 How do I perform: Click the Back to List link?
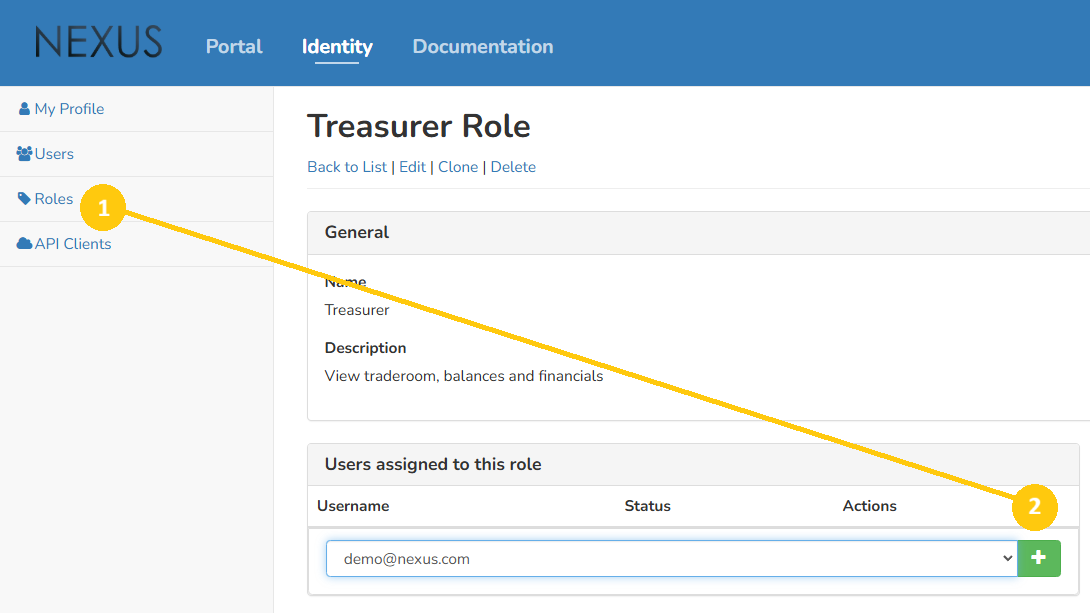[x=347, y=166]
